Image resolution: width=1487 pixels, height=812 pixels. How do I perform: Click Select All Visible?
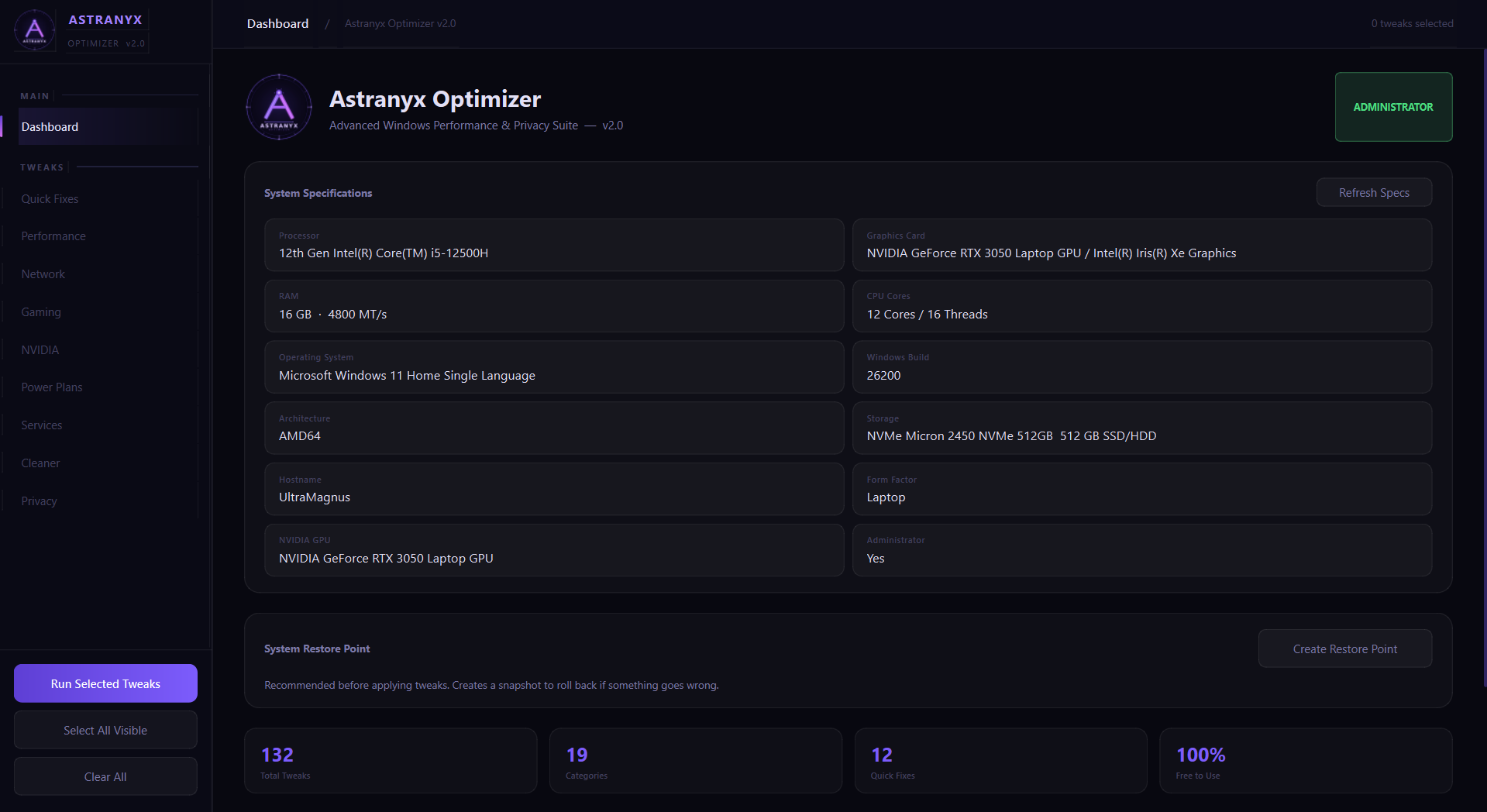coord(105,729)
